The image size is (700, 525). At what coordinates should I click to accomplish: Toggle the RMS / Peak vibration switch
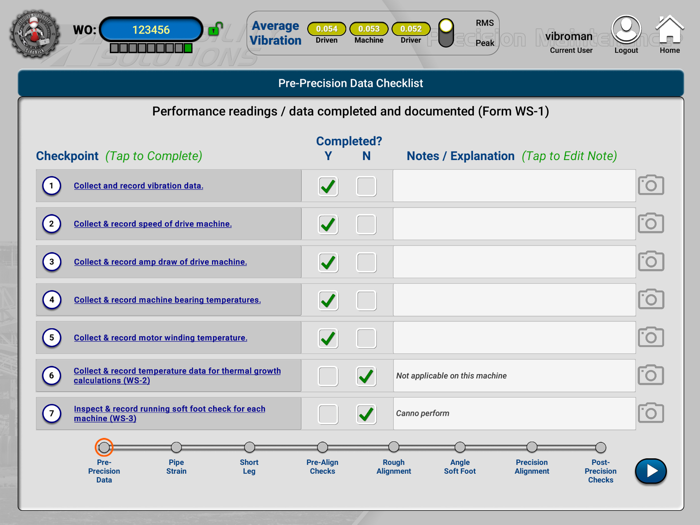coord(446,33)
